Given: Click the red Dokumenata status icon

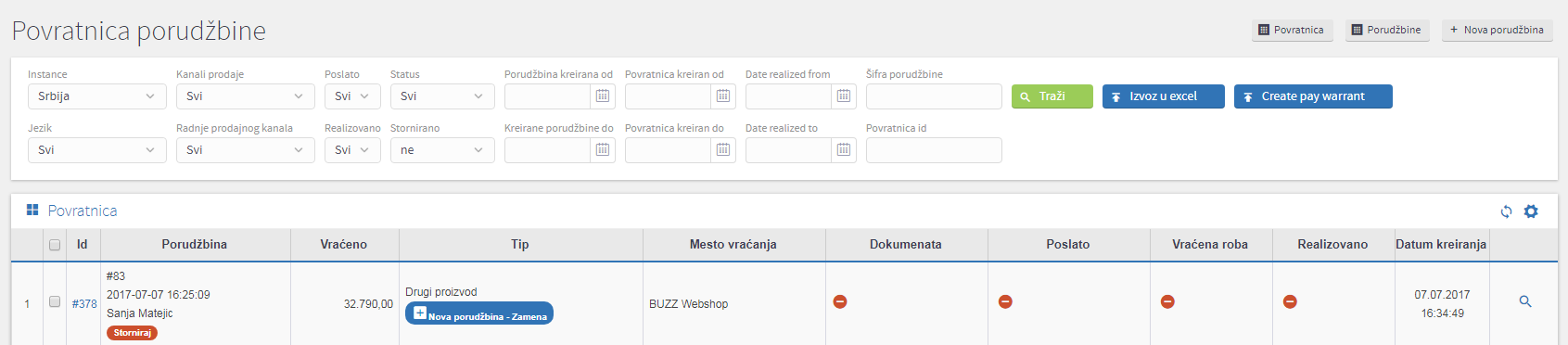Looking at the screenshot, I should pos(840,301).
